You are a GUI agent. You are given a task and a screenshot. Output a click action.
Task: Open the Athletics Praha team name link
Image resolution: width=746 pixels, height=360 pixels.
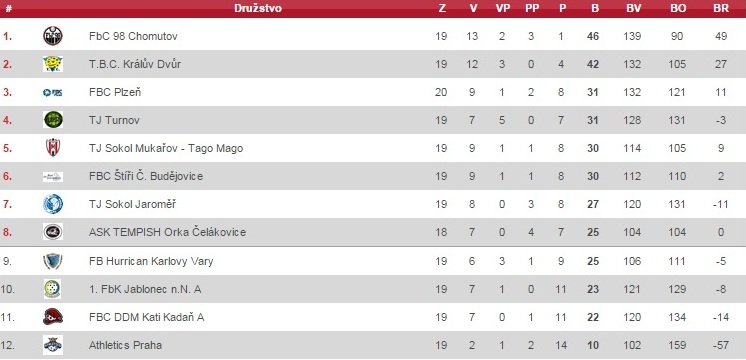(x=125, y=345)
